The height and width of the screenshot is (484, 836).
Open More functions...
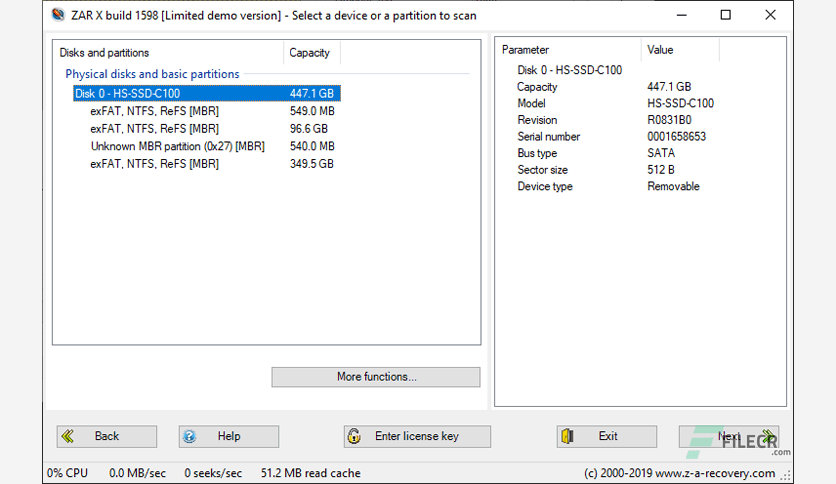point(376,377)
